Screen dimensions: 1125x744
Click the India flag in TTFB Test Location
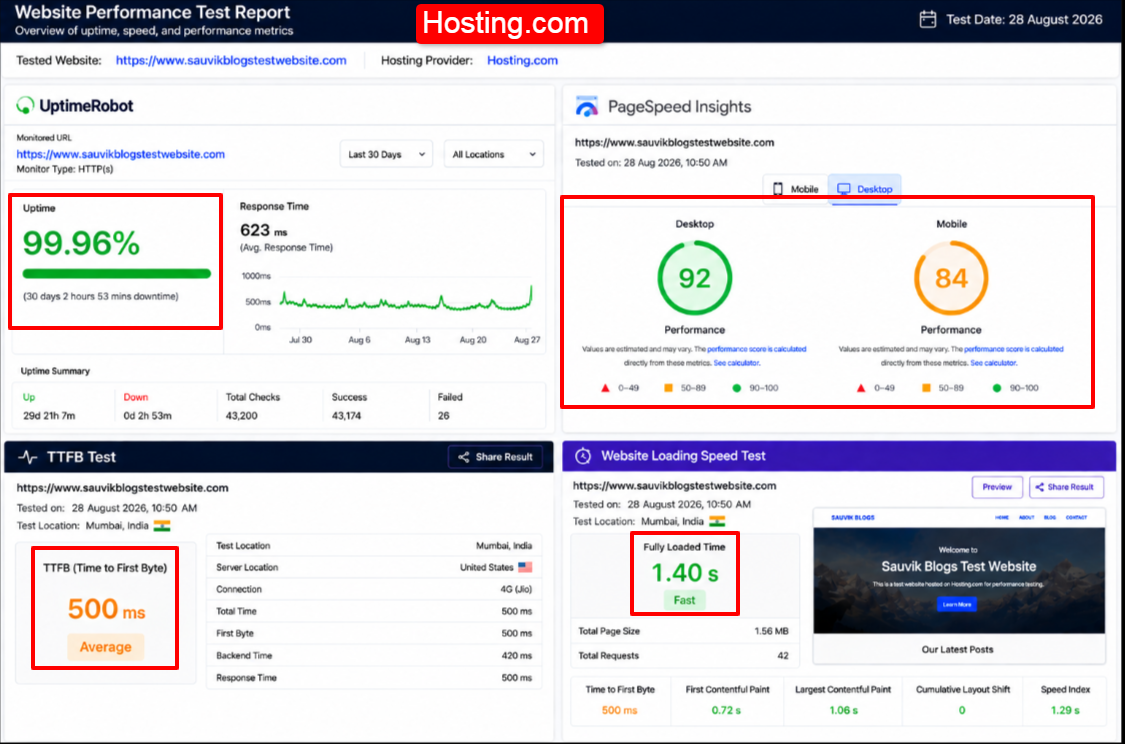pos(162,526)
